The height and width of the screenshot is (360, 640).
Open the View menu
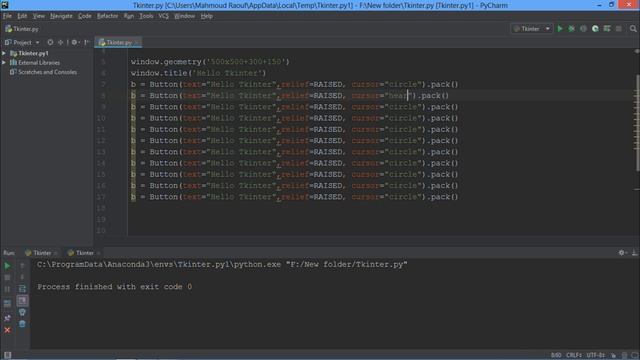[x=38, y=16]
